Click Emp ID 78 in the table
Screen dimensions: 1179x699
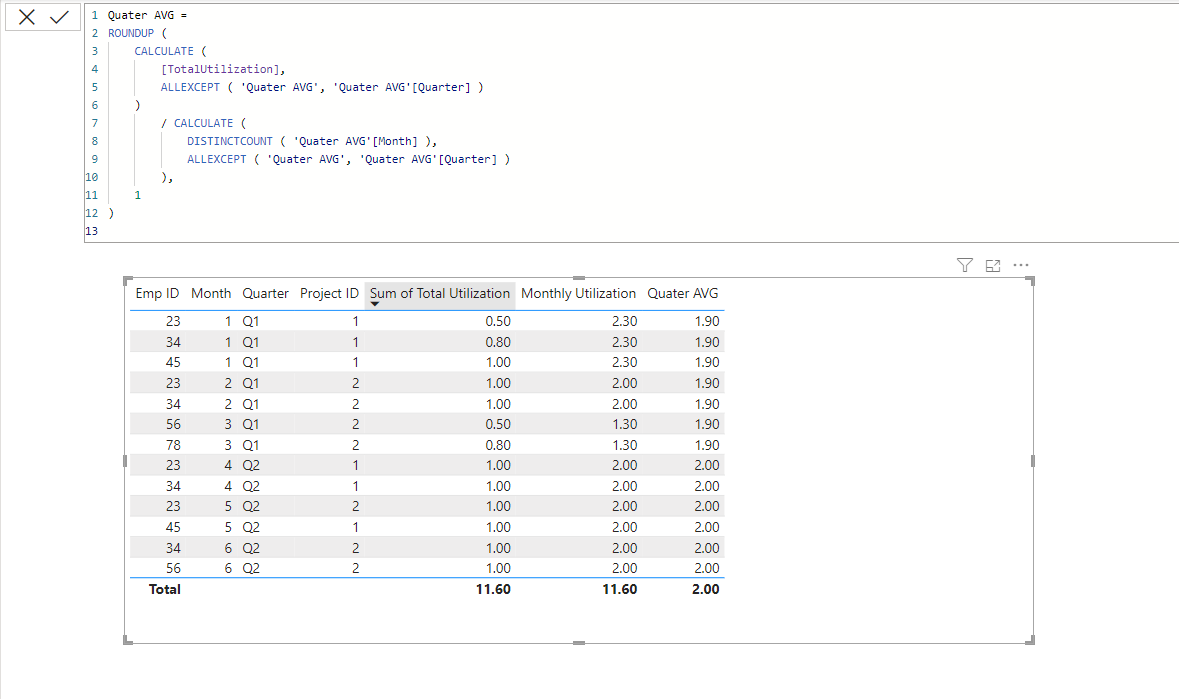(173, 445)
